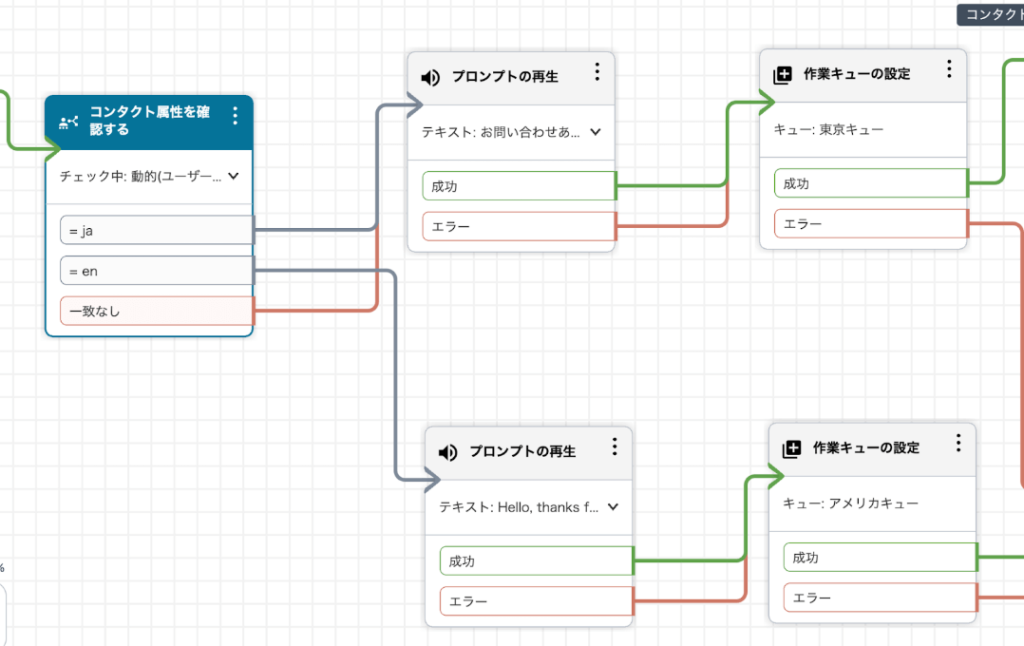The width and height of the screenshot is (1024, 646).
Task: Open three-dot menu of the お問い合わせ prompt block
Action: coord(597,72)
